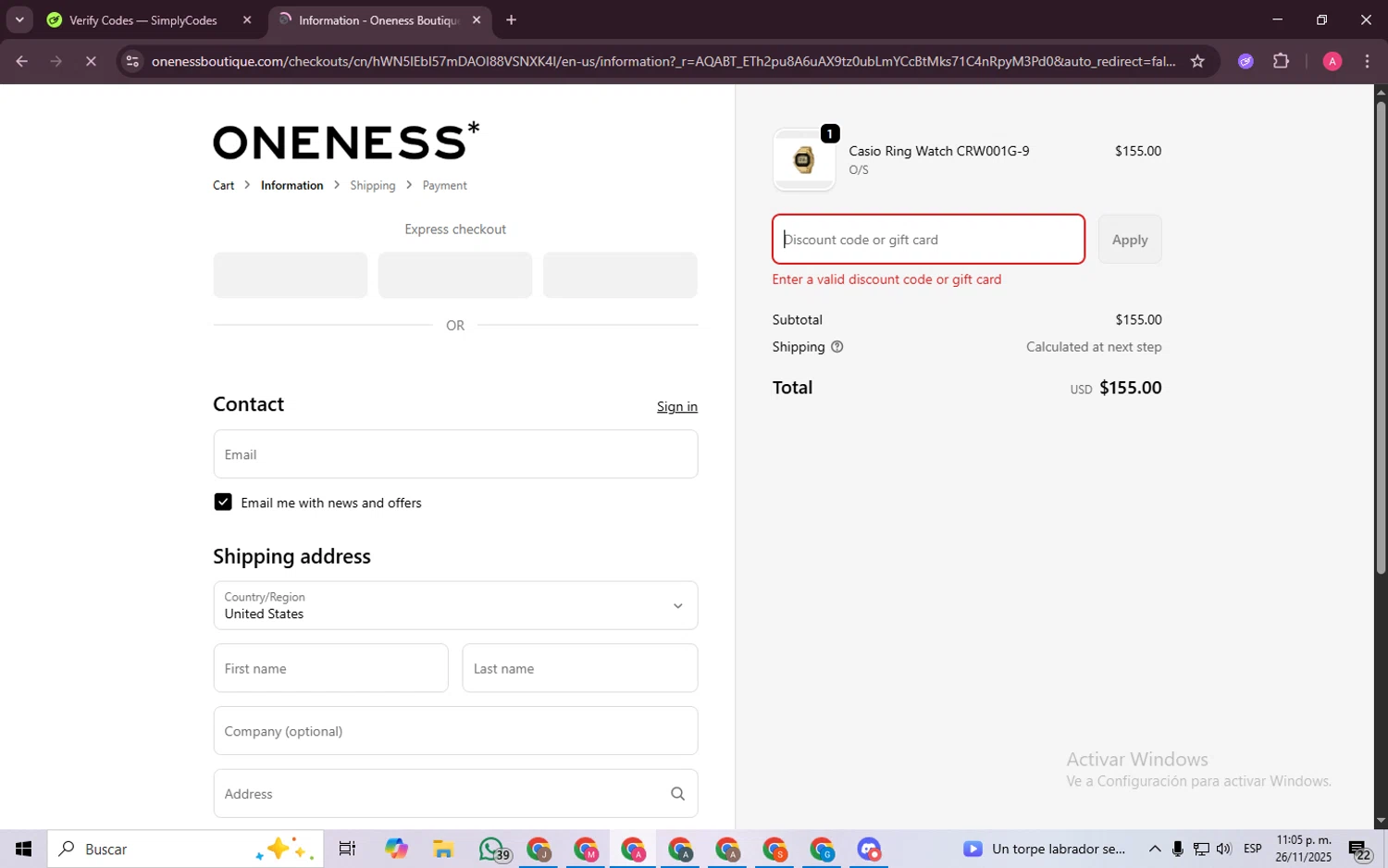1388x868 pixels.
Task: Open a new browser tab
Action: (511, 19)
